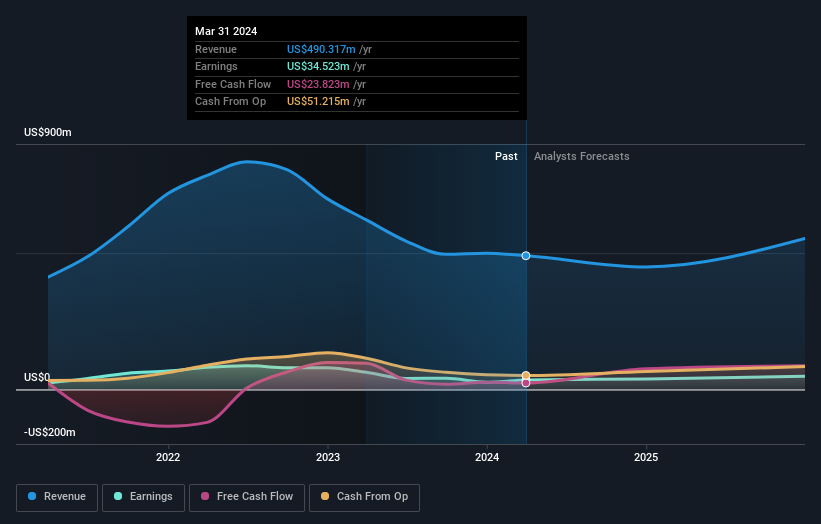Viewport: 821px width, 524px height.
Task: Click the US$0 y-axis label
Action: point(37,377)
